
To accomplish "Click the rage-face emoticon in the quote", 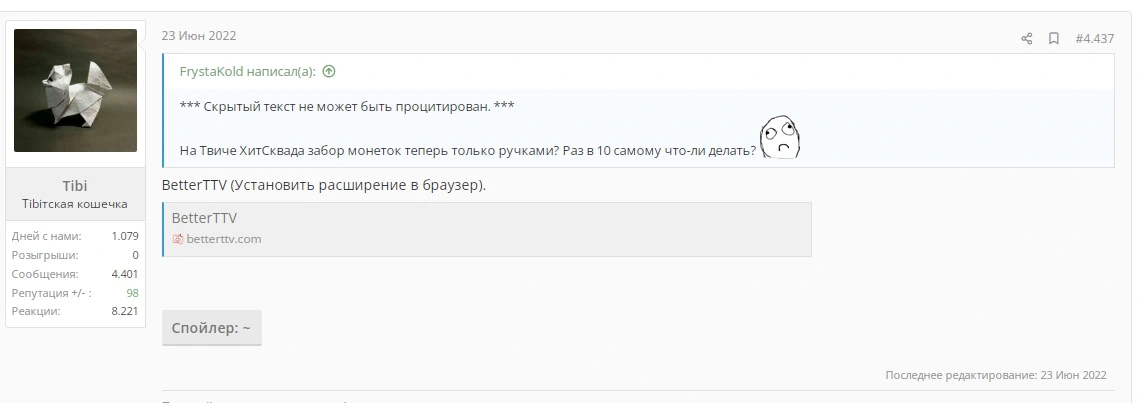I will (779, 136).
